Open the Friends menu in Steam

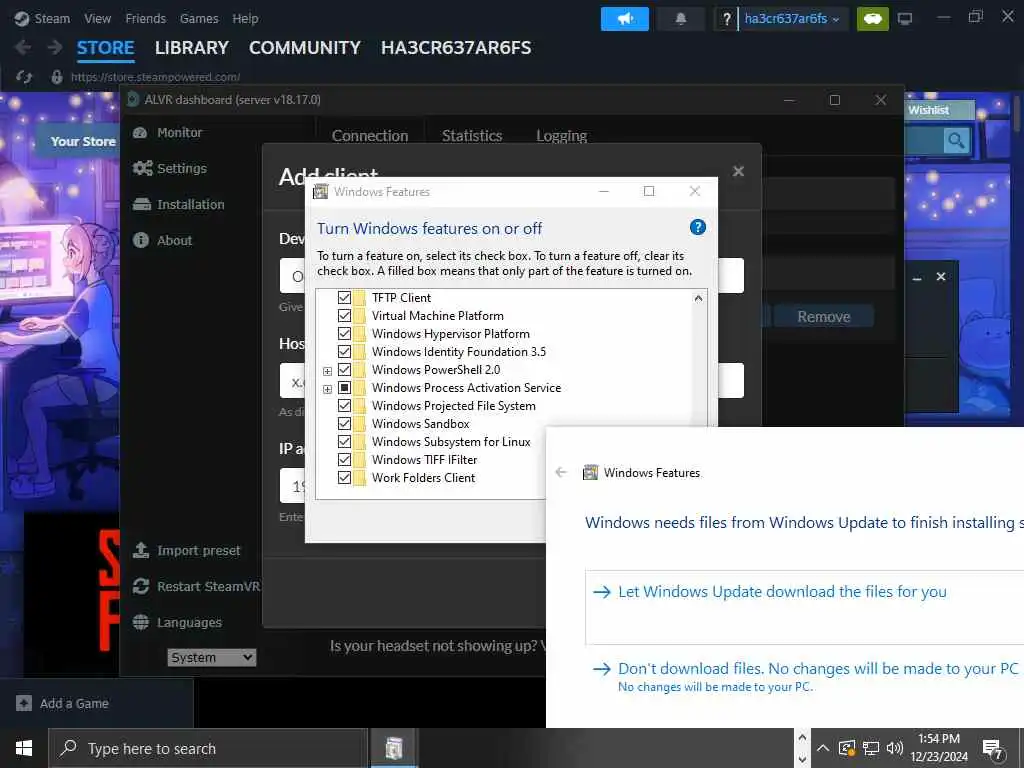click(x=146, y=19)
